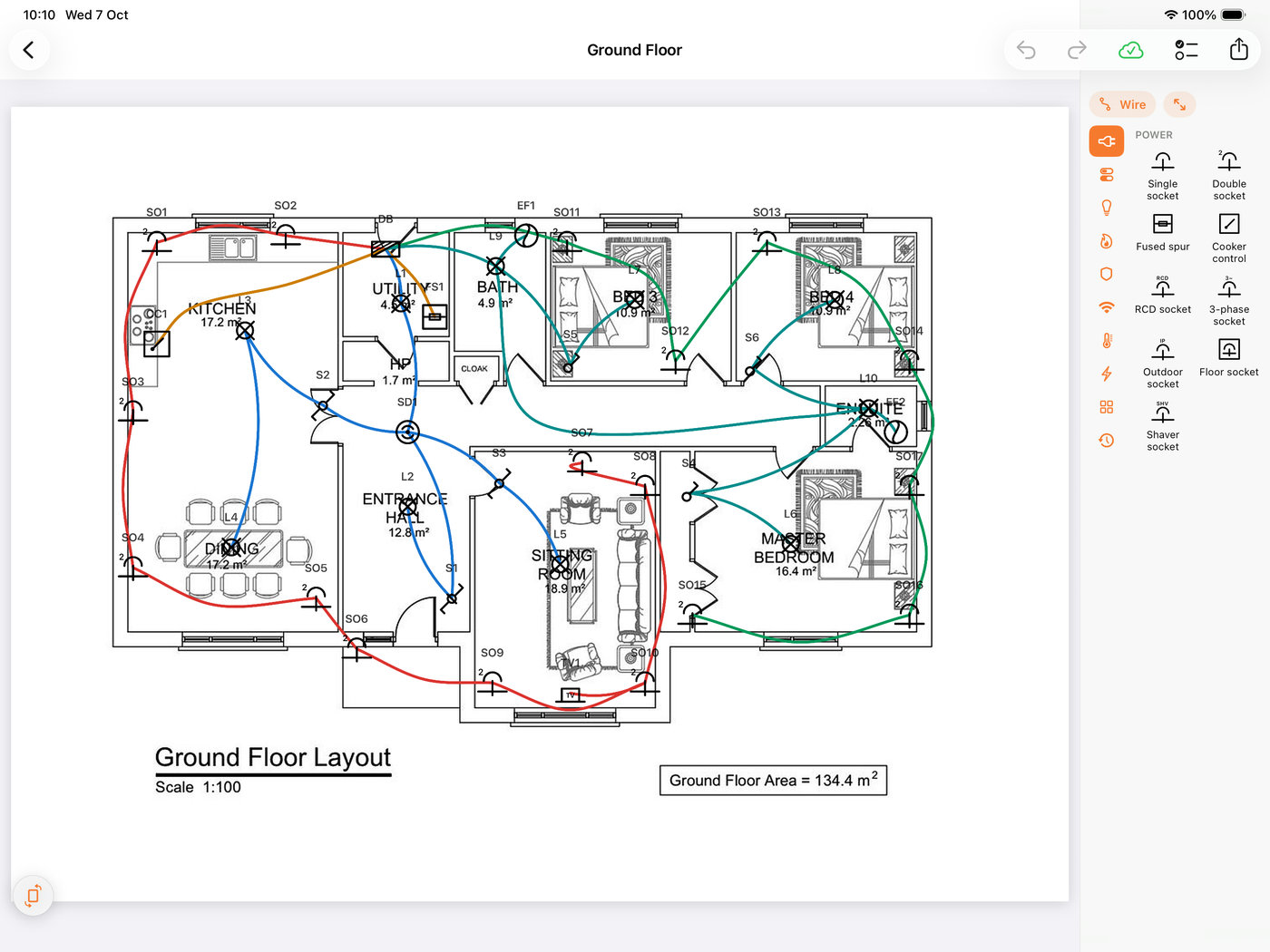Select the SD1 smoke detector in hall
Image resolution: width=1270 pixels, height=952 pixels.
[407, 432]
